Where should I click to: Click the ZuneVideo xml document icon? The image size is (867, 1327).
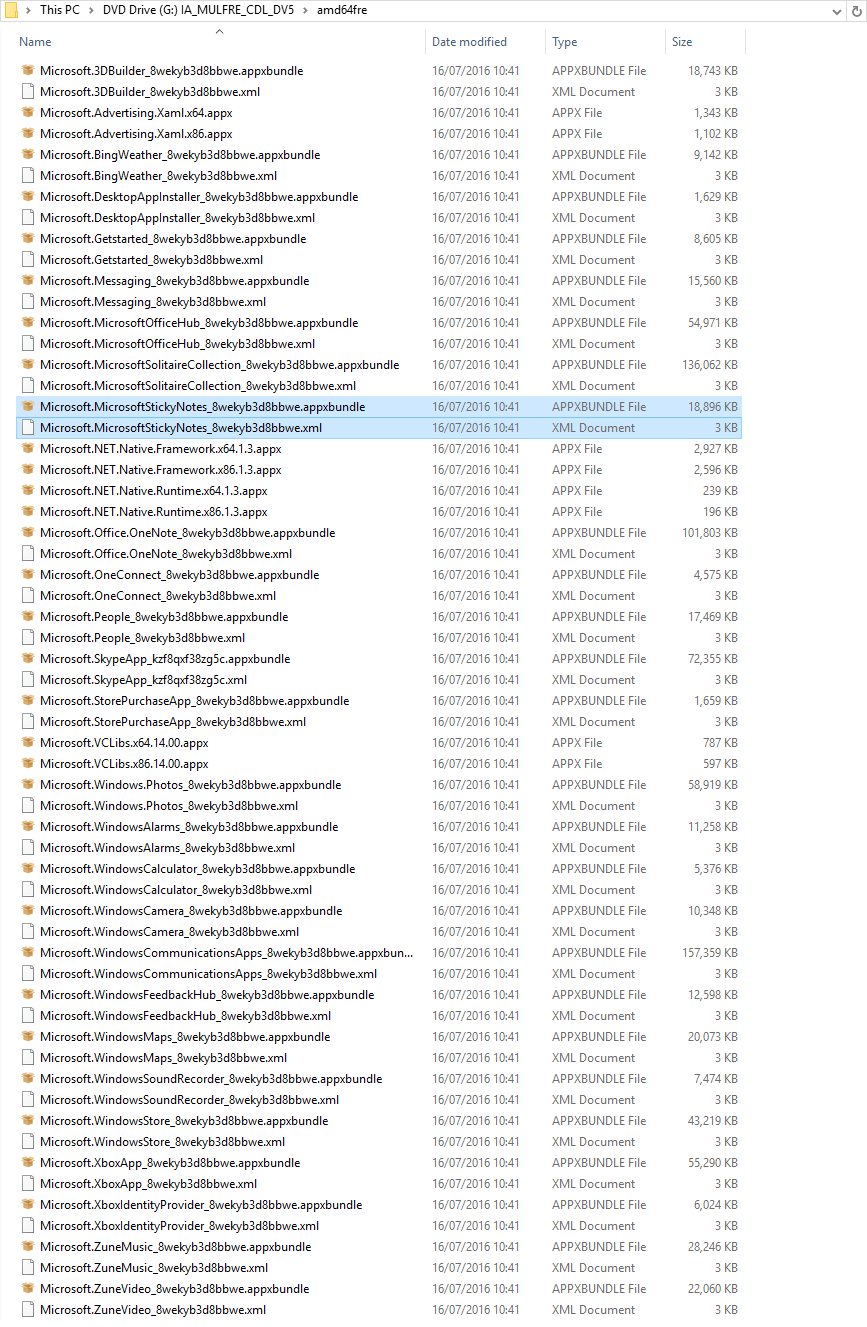point(28,1310)
